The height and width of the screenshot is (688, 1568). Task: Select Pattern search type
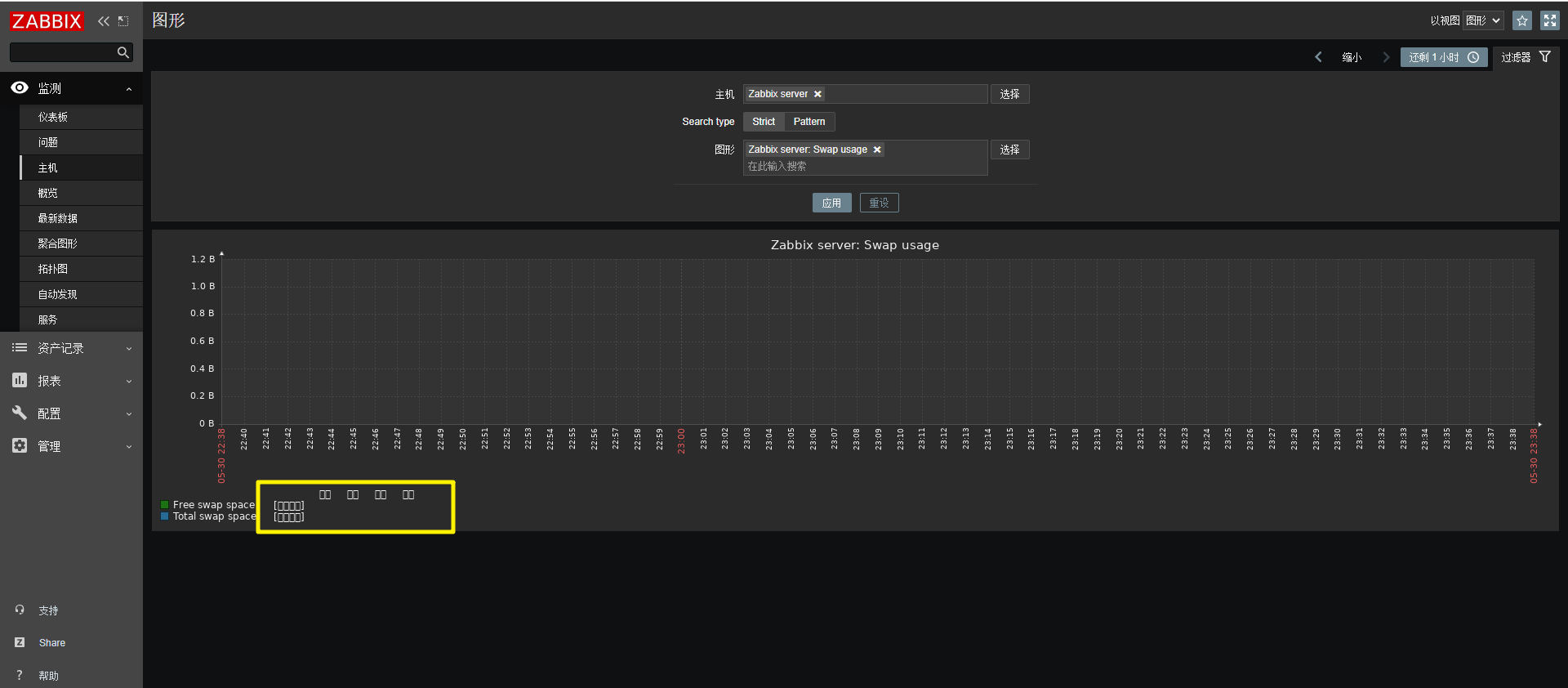click(x=809, y=122)
